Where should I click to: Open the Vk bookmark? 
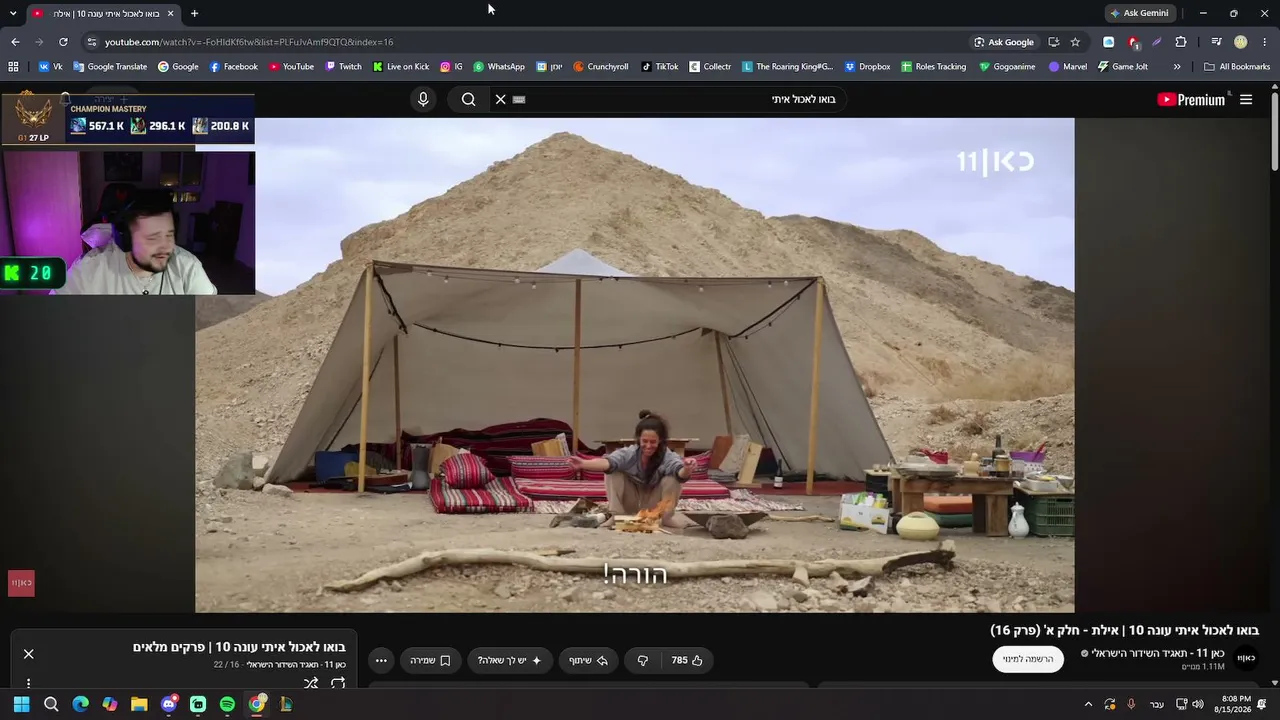(50, 67)
